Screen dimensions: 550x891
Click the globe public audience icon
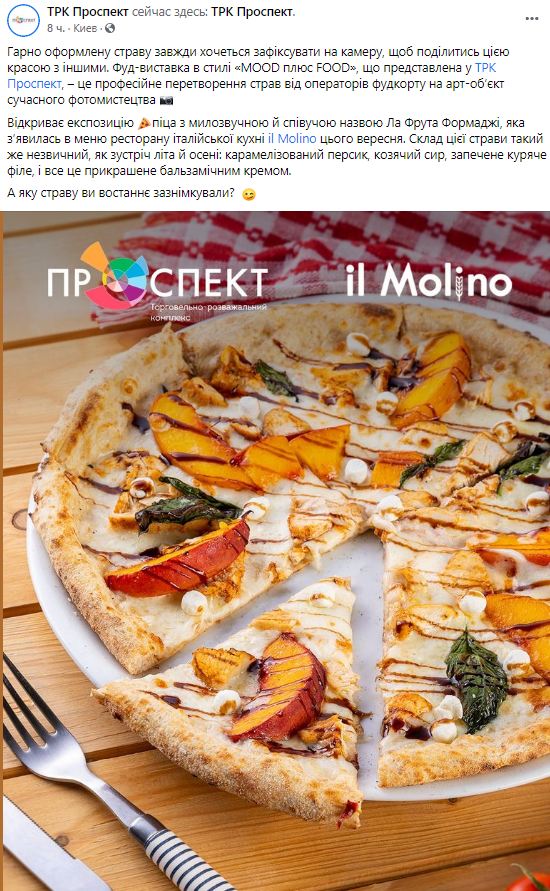click(110, 28)
